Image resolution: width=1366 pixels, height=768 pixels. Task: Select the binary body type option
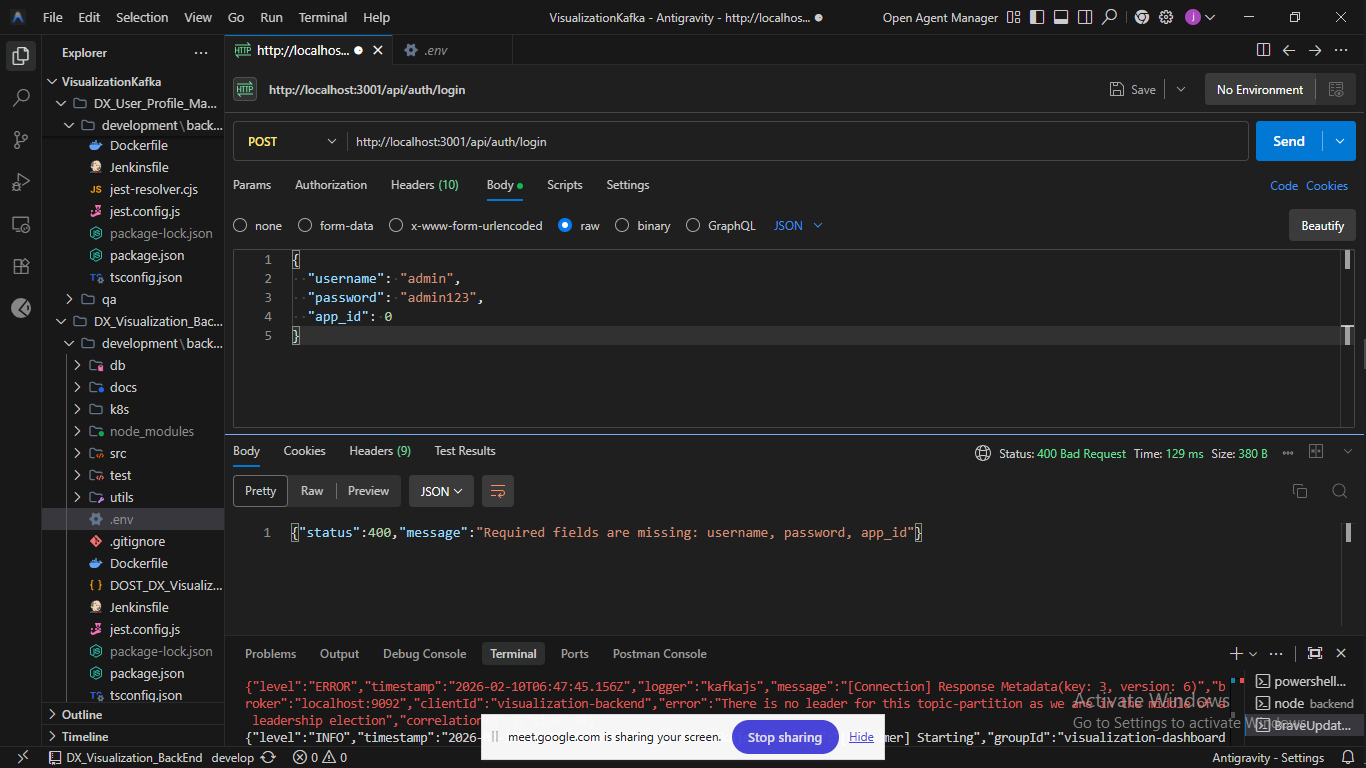tap(622, 226)
